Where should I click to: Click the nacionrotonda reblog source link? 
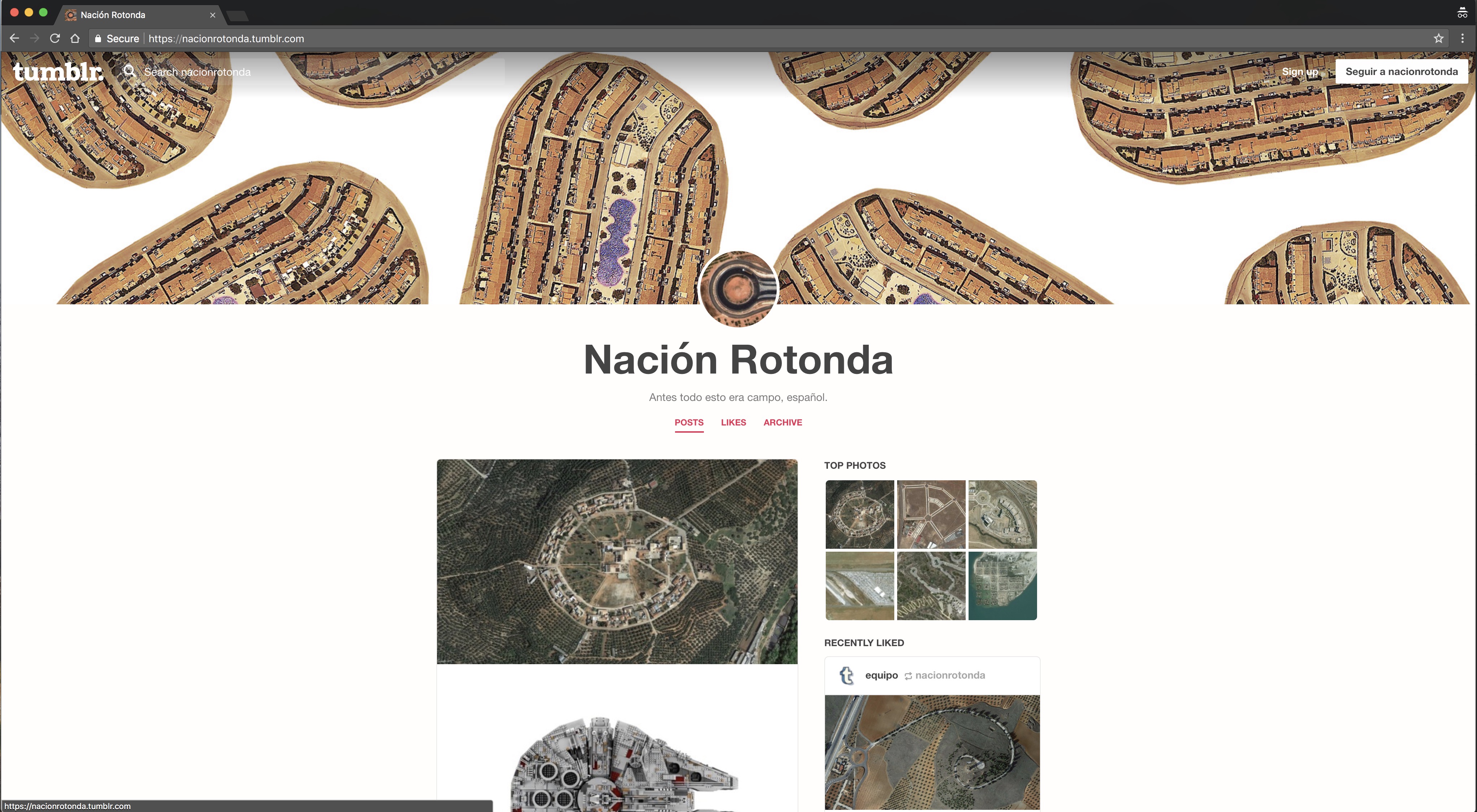(950, 675)
